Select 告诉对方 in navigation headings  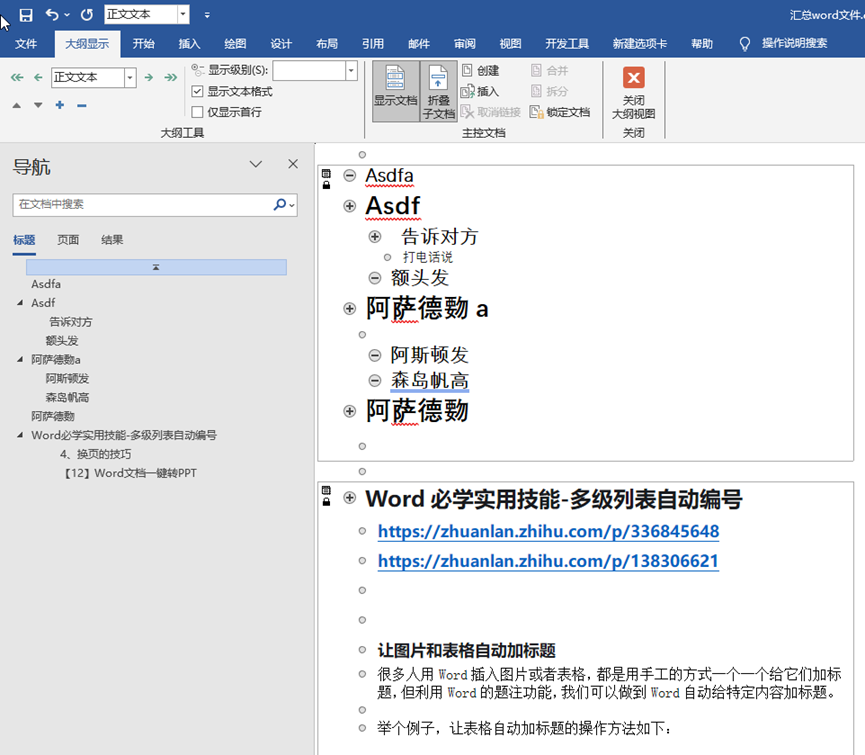[71, 322]
